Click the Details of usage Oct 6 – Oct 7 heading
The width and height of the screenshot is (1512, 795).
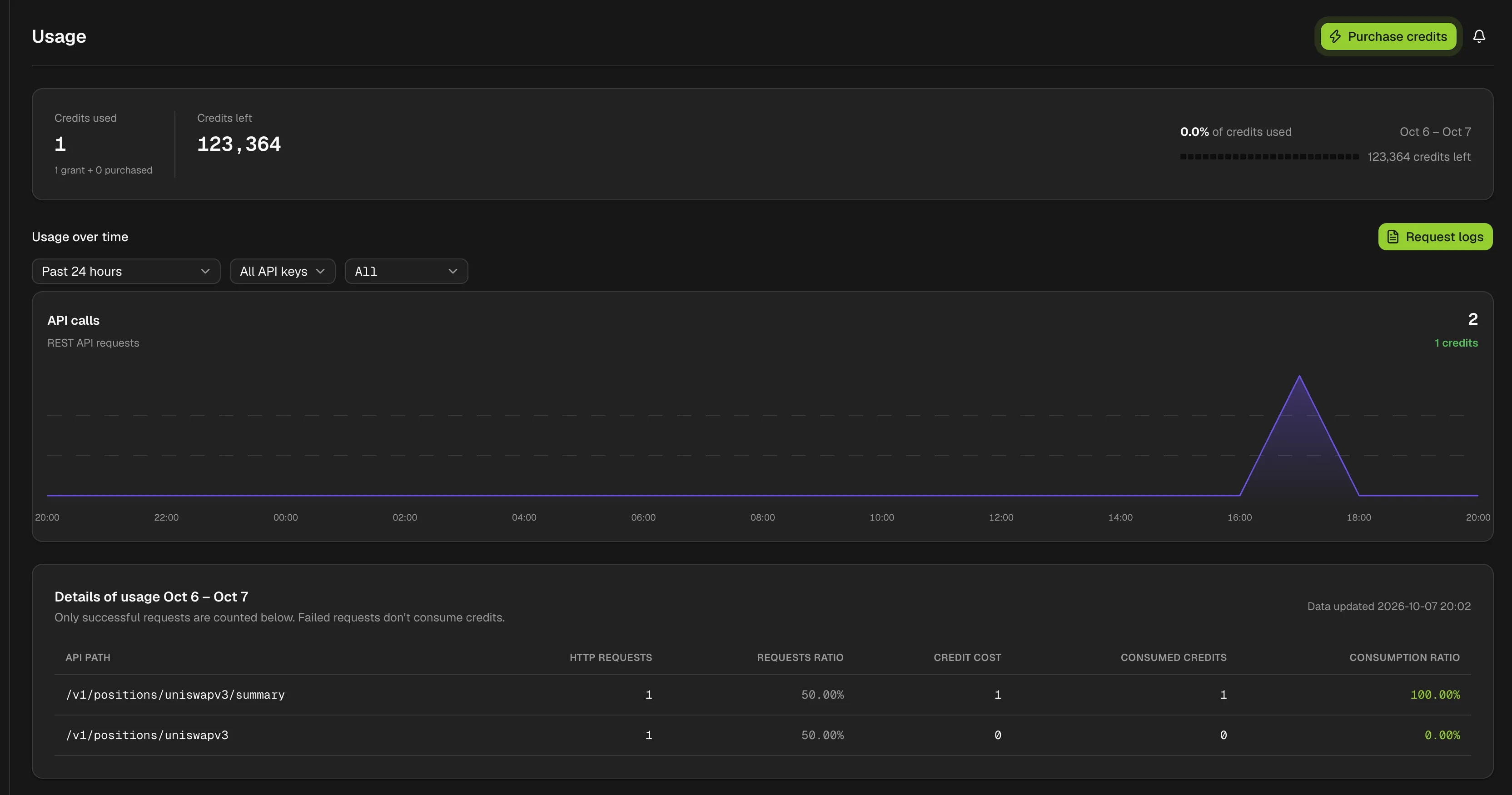(x=151, y=596)
